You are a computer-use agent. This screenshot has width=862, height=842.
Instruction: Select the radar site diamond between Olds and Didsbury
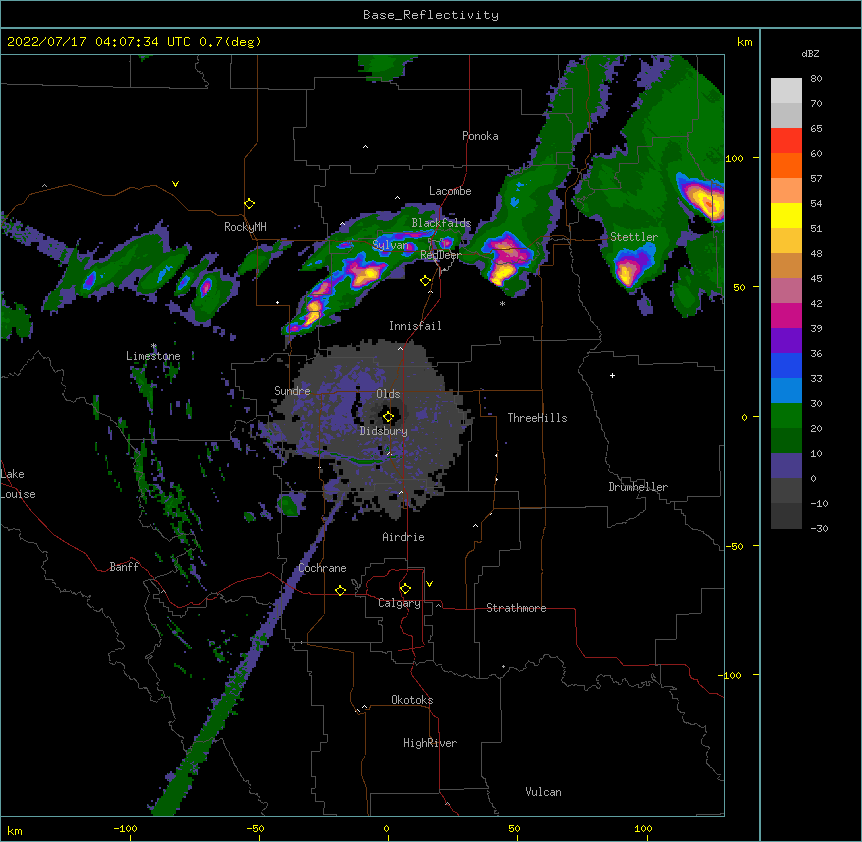(388, 417)
